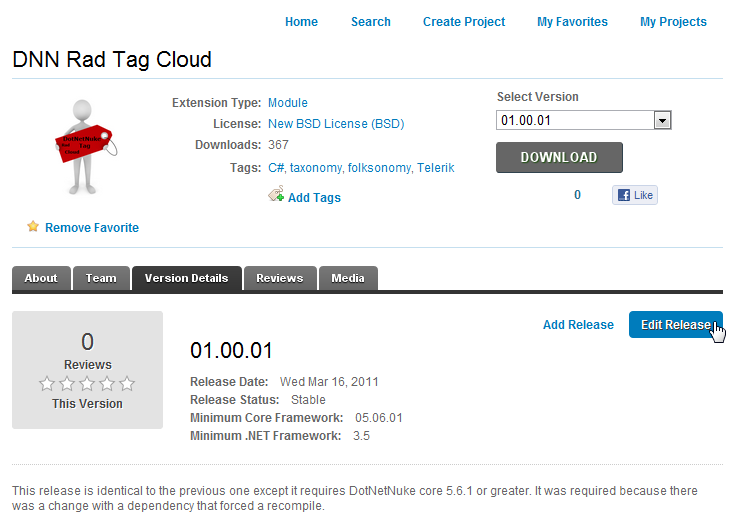
Task: Click the Add Tags tag icon
Action: coord(276,194)
